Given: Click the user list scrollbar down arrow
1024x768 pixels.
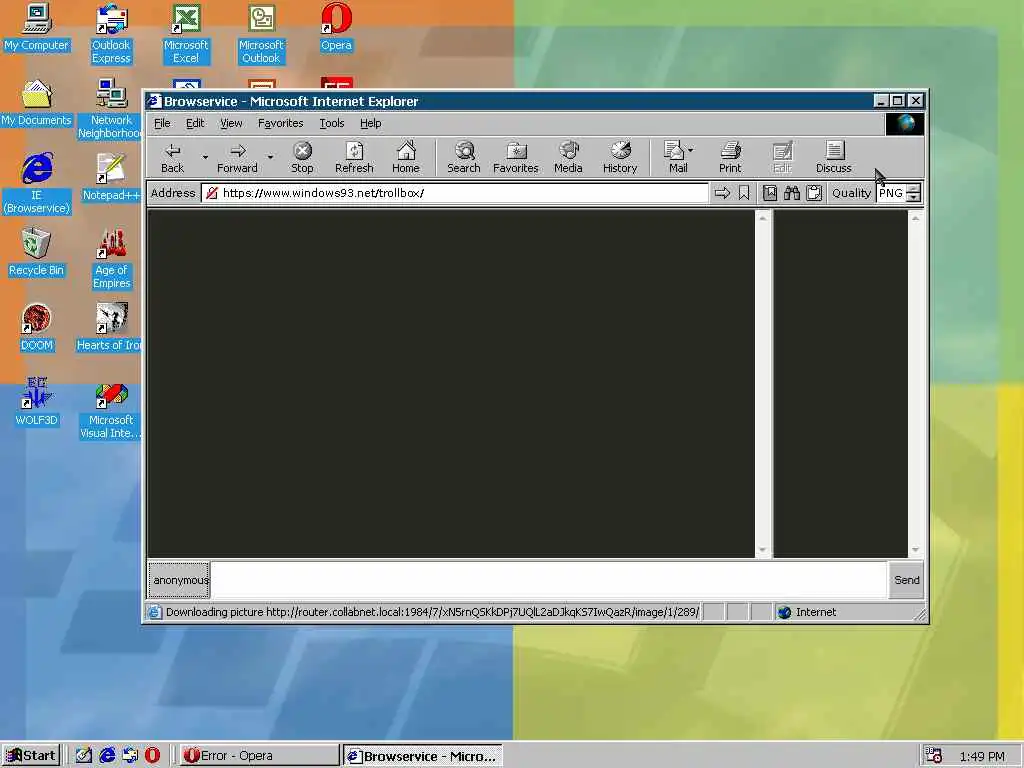Looking at the screenshot, I should pos(916,550).
